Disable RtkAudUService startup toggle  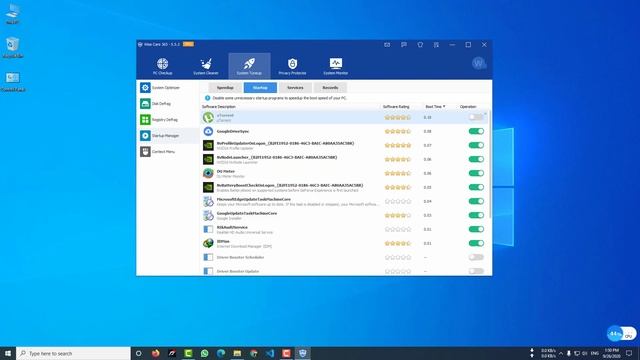[x=476, y=229]
